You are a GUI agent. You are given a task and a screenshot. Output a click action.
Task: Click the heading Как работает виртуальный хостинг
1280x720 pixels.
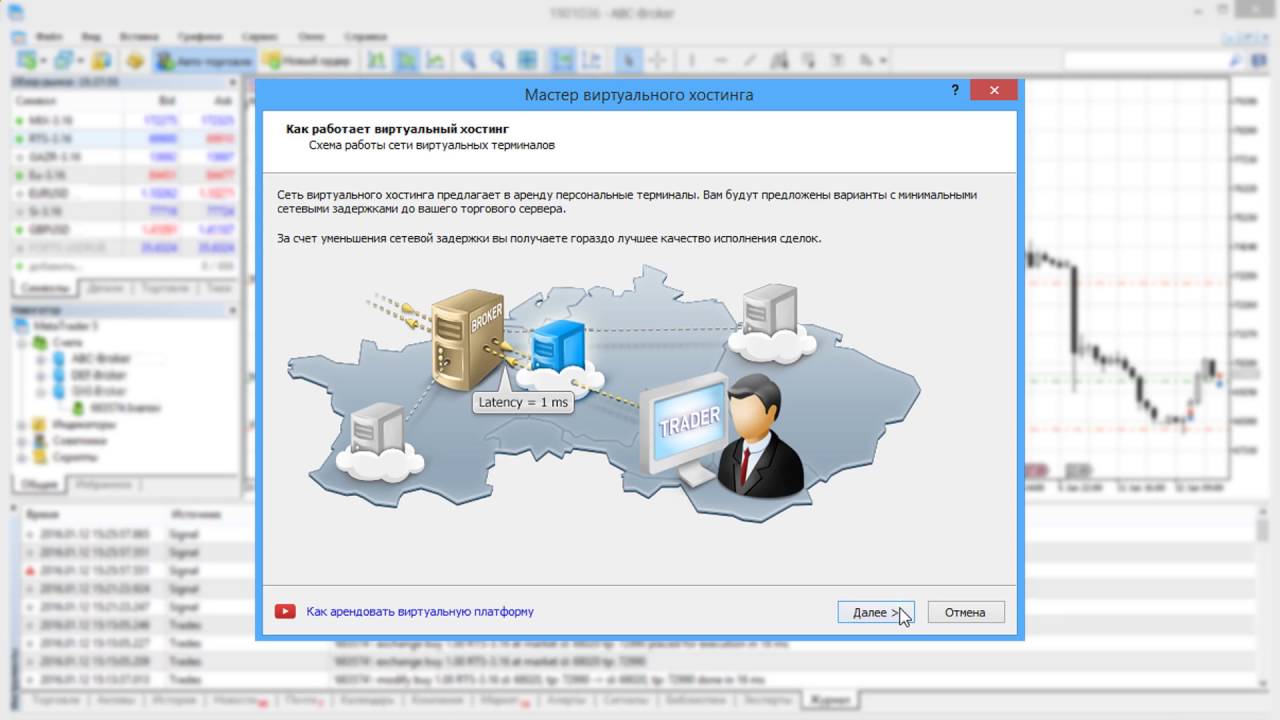coord(397,129)
